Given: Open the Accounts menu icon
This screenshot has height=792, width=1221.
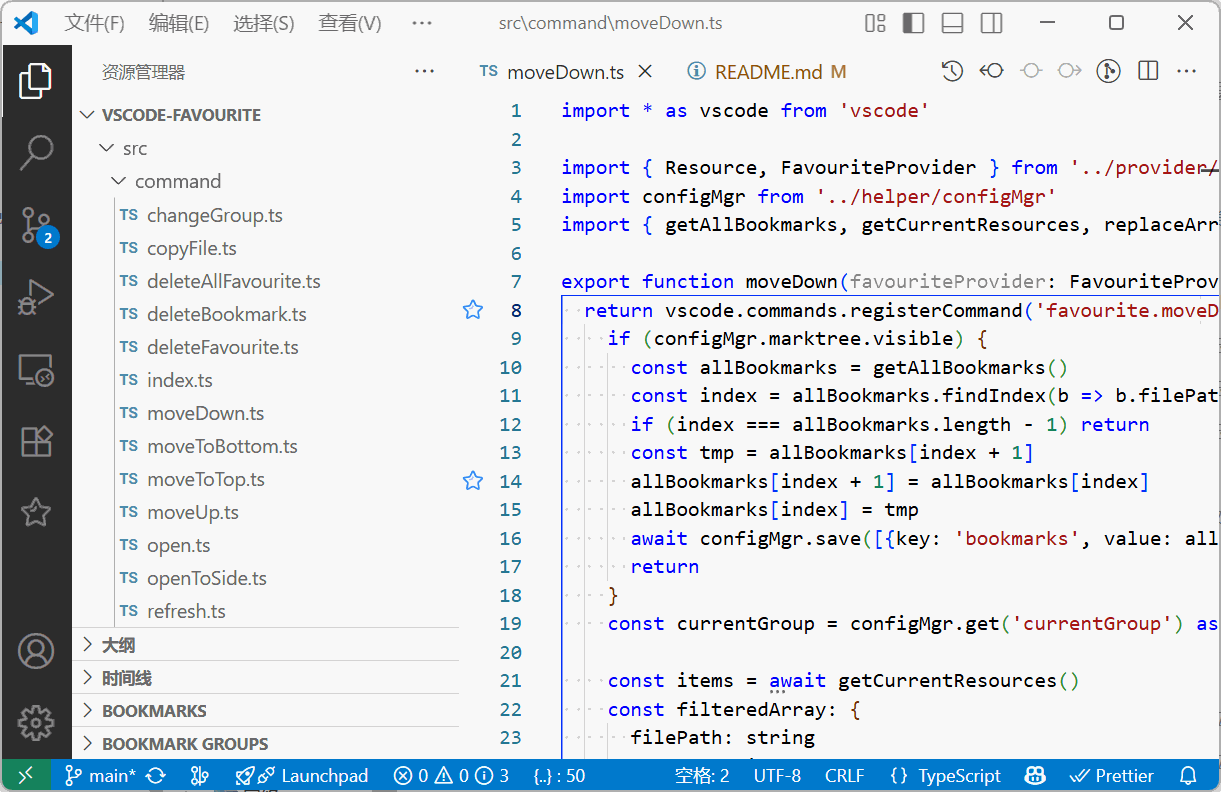Looking at the screenshot, I should point(36,651).
